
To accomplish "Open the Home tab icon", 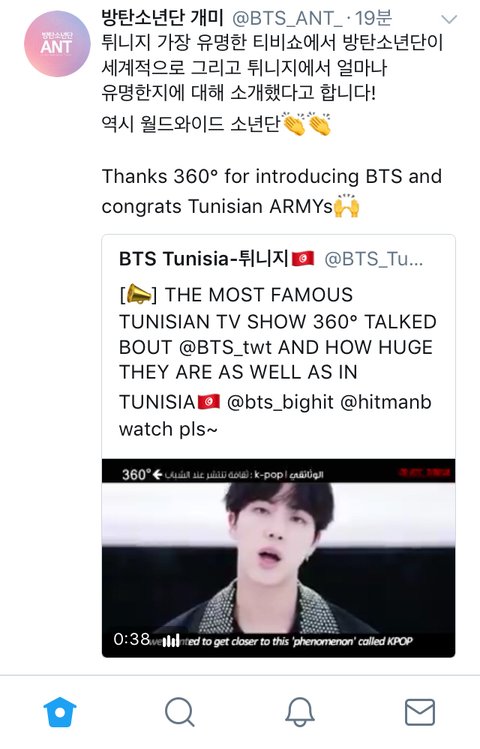I will (60, 712).
